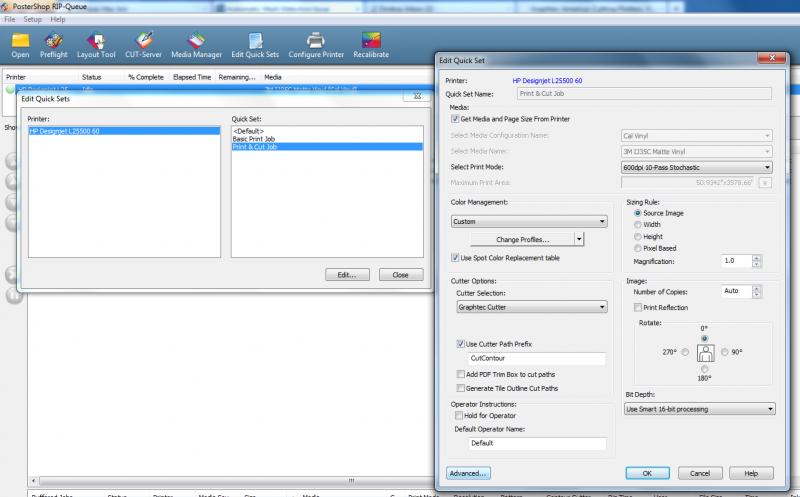Click Close in the Edit Quick Sets dialog
This screenshot has width=800, height=497.
point(401,275)
